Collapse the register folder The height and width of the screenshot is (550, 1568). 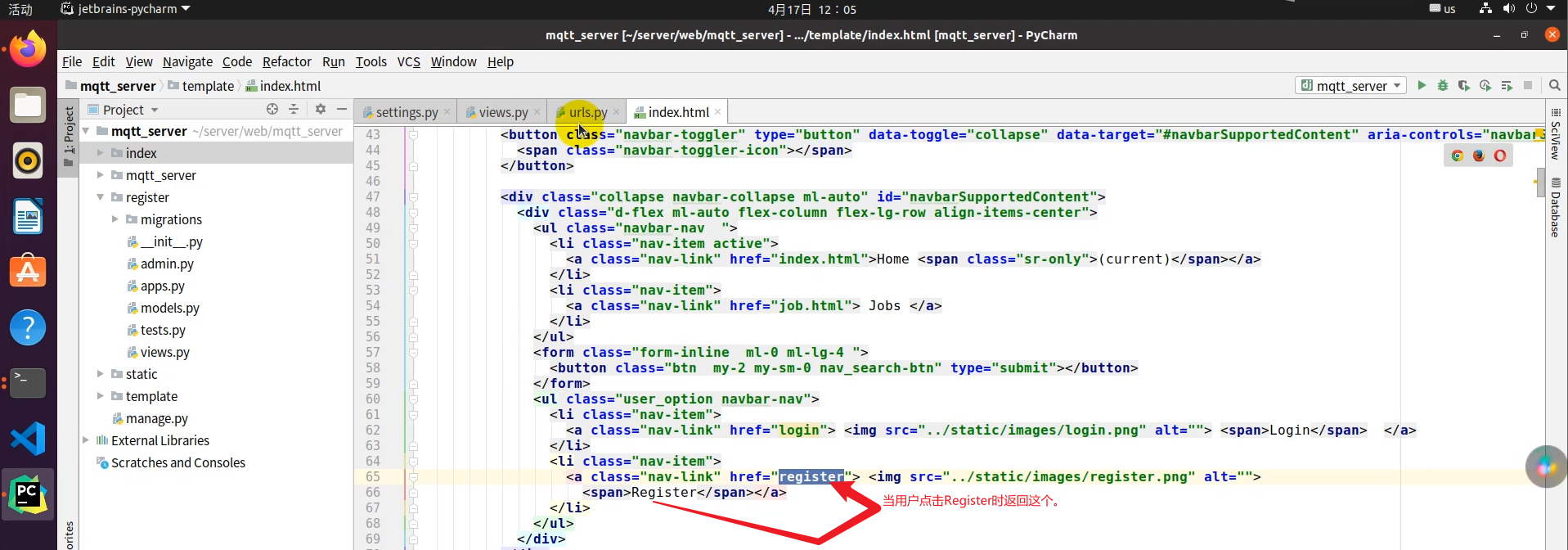(101, 197)
